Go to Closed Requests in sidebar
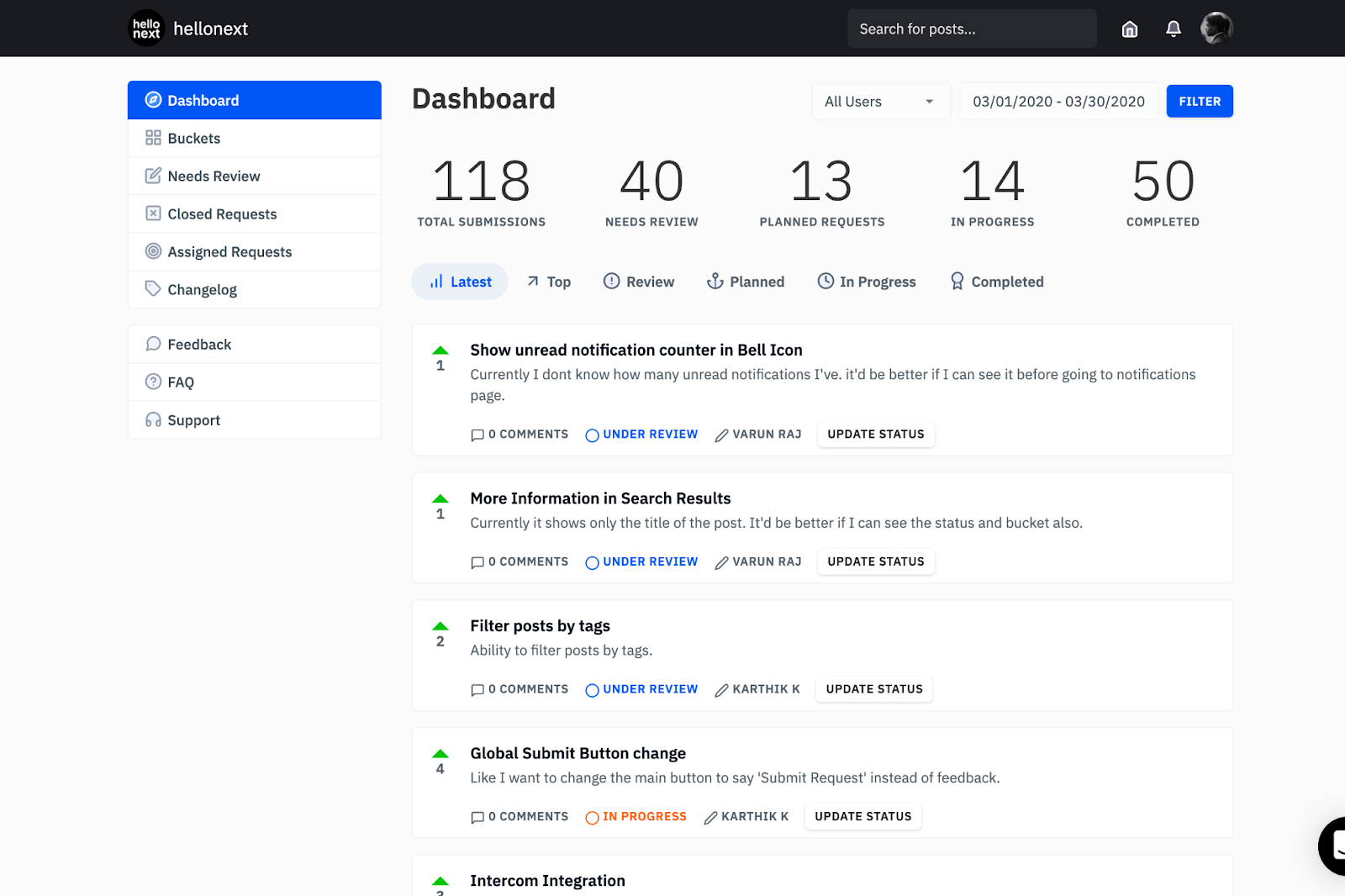 click(222, 213)
